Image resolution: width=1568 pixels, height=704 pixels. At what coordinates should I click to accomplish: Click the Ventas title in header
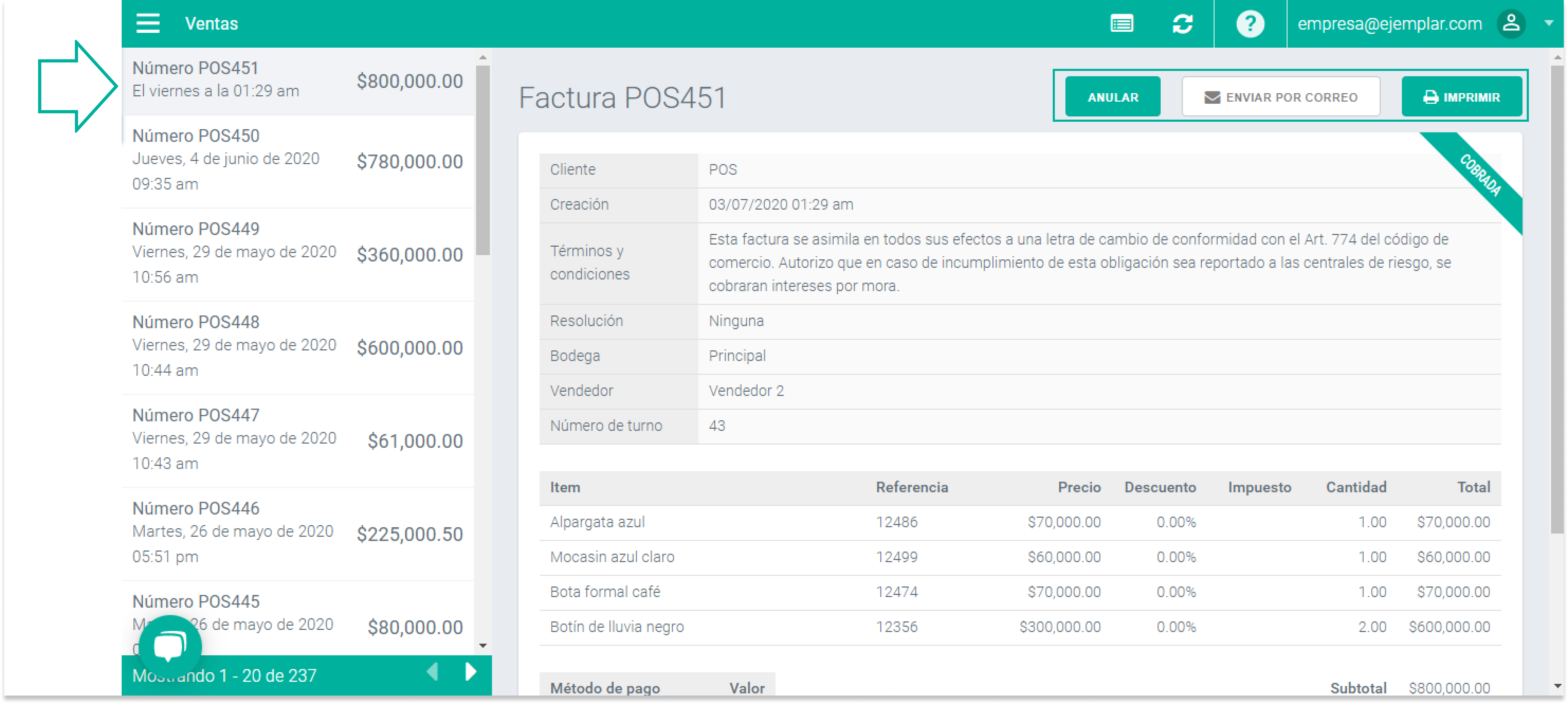click(211, 24)
